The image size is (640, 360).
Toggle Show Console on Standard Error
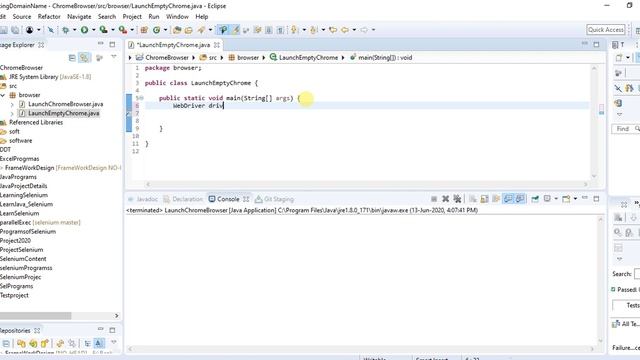pos(520,199)
